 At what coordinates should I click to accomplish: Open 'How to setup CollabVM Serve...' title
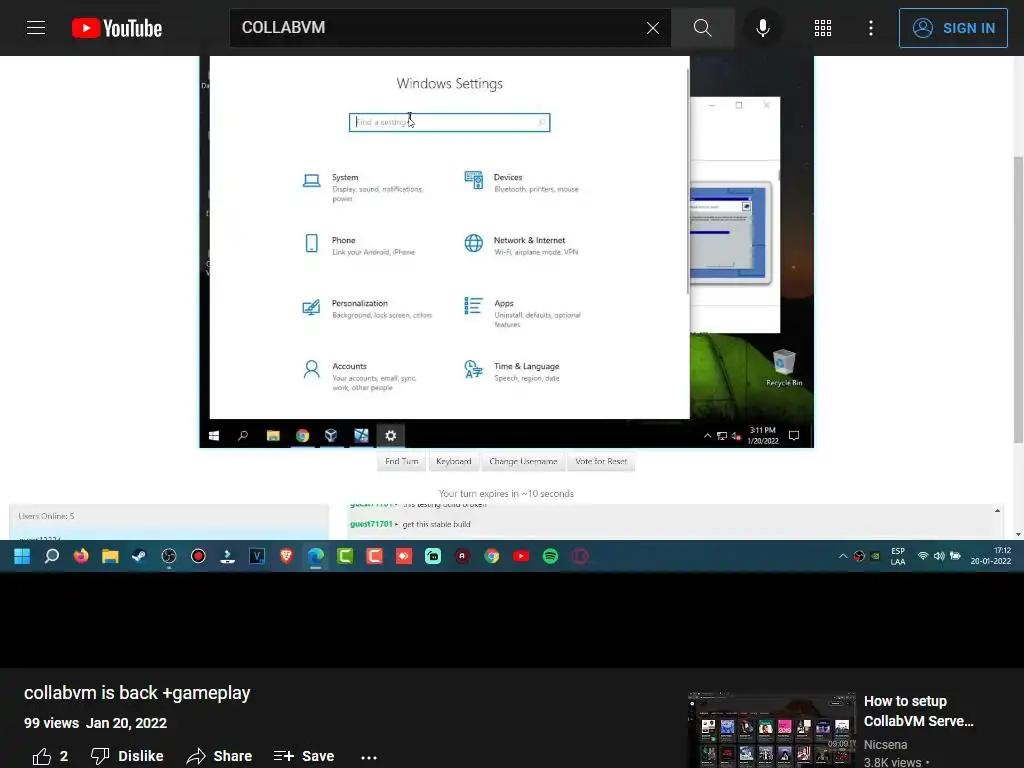918,711
